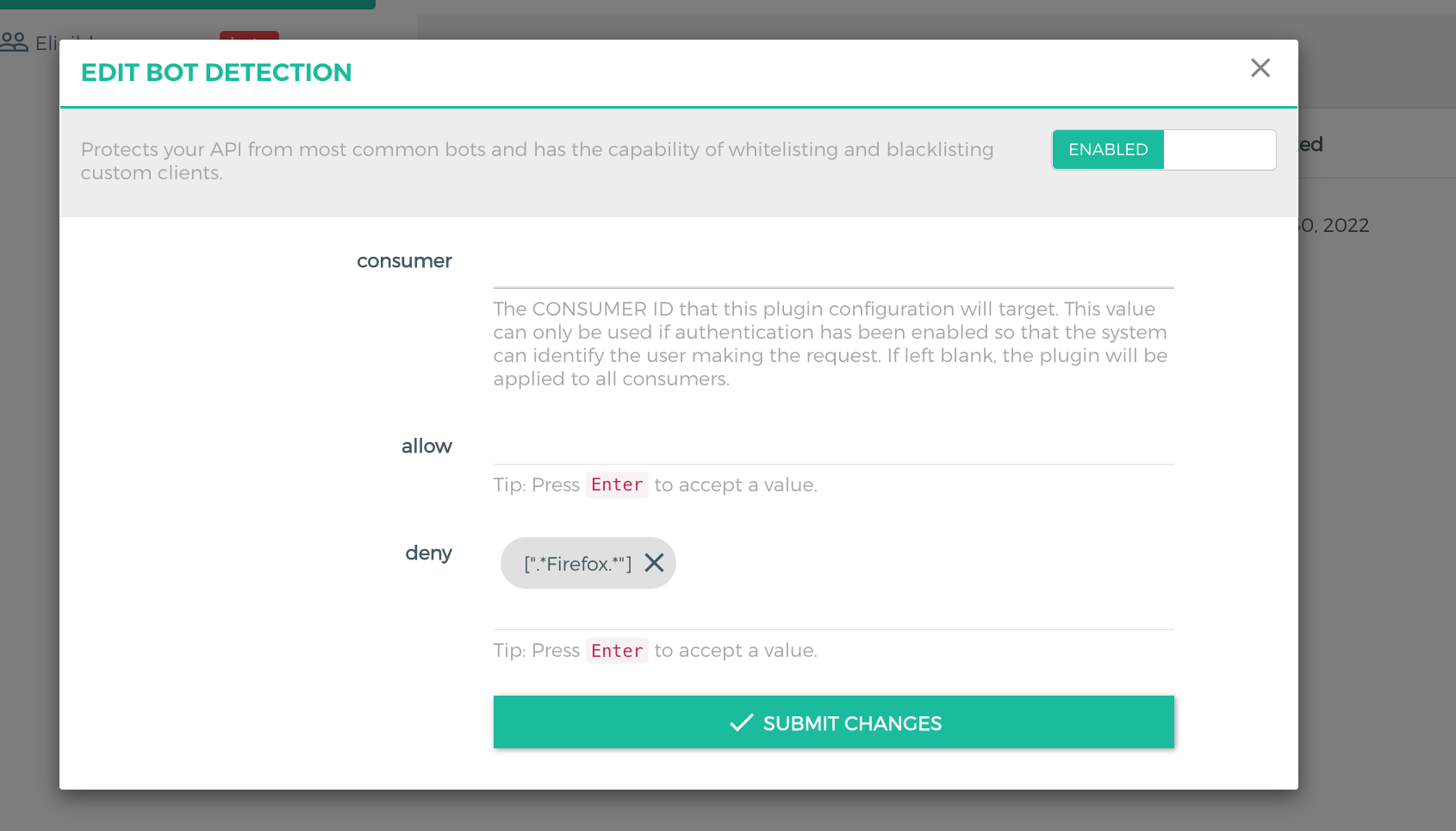Click the red badge behind the dialog
Image resolution: width=1456 pixels, height=831 pixels.
[x=249, y=35]
